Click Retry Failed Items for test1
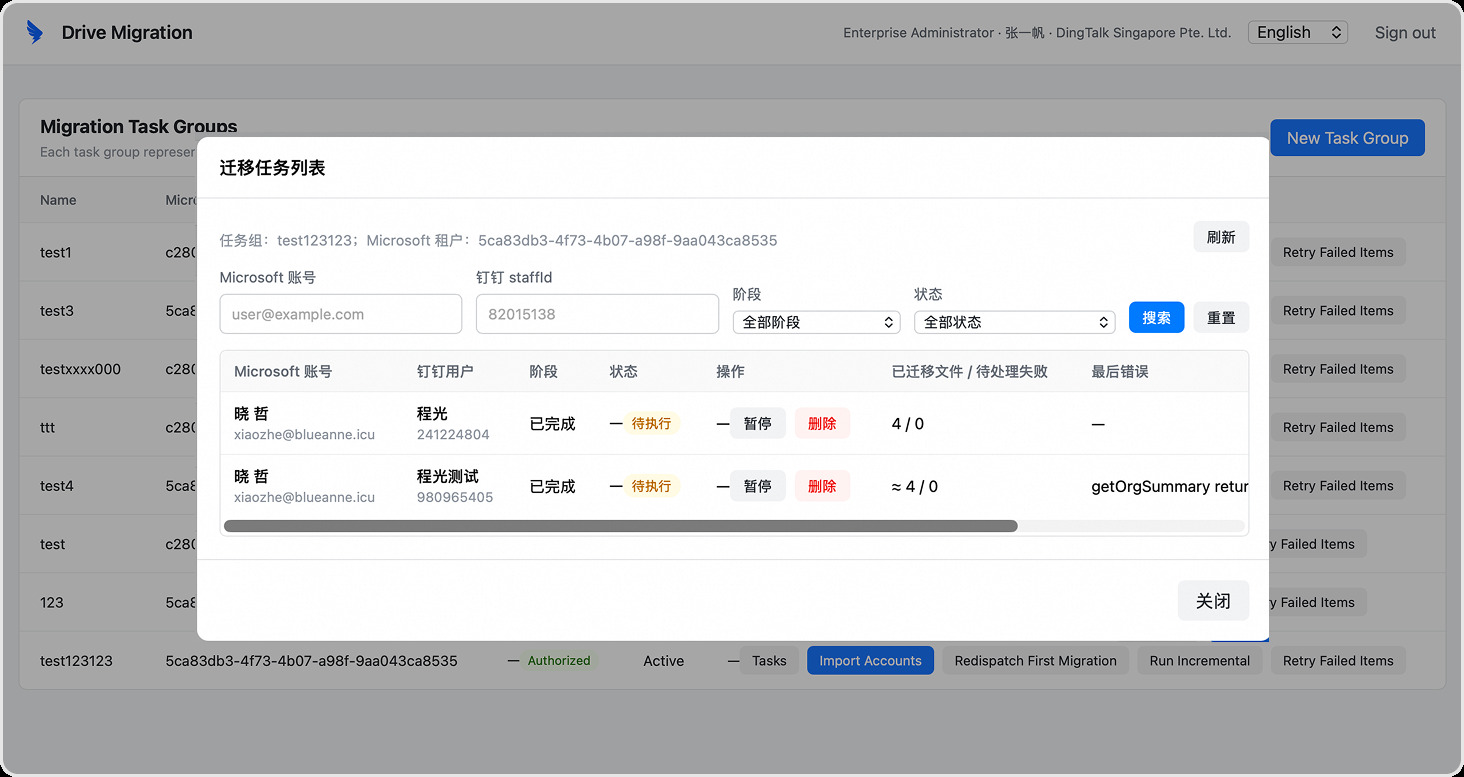The height and width of the screenshot is (777, 1464). point(1338,252)
